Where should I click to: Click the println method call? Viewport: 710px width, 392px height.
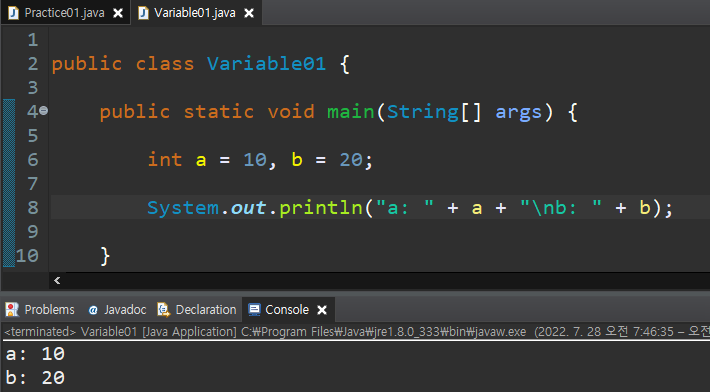click(x=321, y=208)
